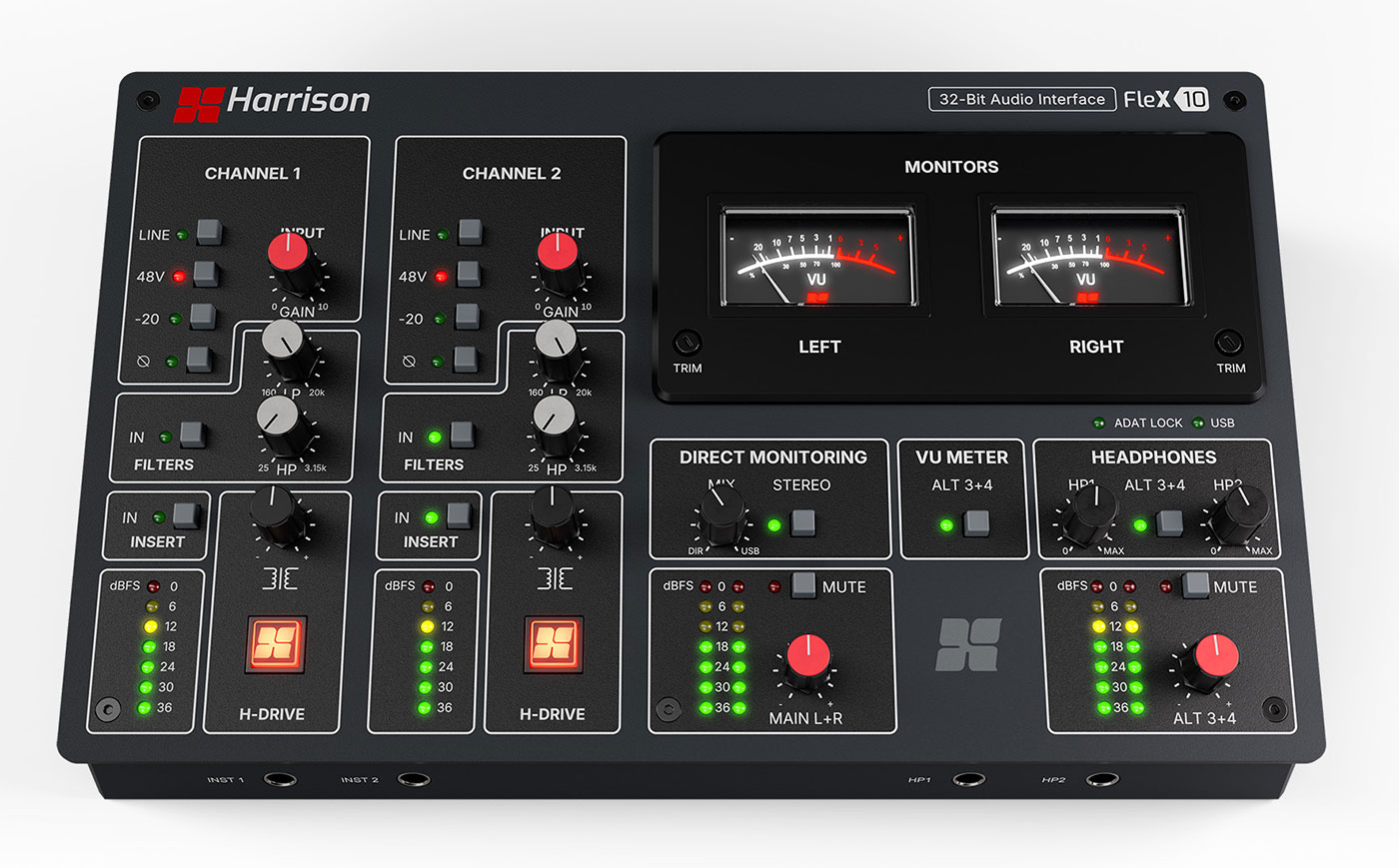Click the red MAIN L+R level knob
Screen dimensions: 1399x868
tap(808, 661)
